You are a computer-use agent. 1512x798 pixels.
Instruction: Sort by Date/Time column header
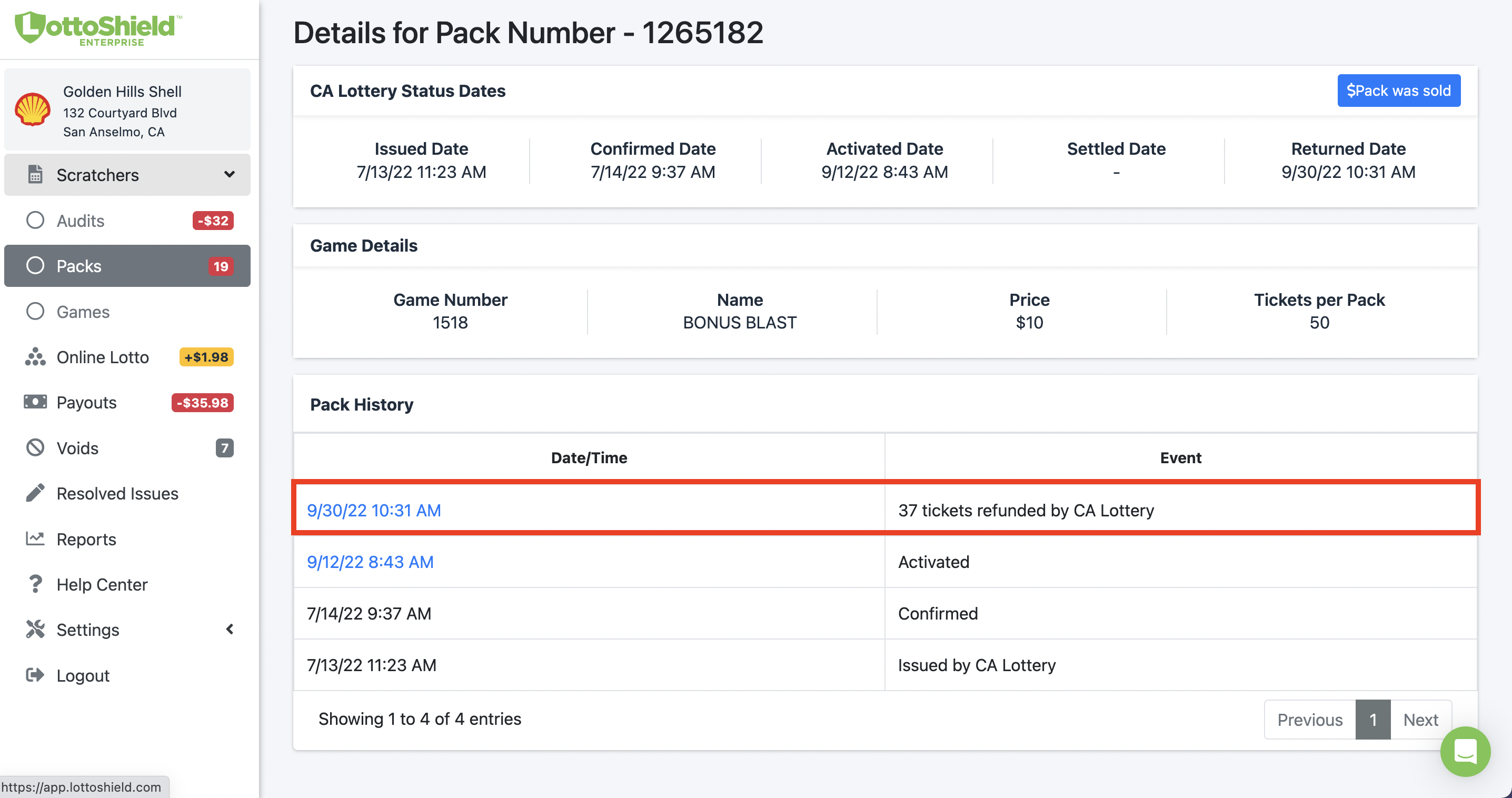(589, 457)
